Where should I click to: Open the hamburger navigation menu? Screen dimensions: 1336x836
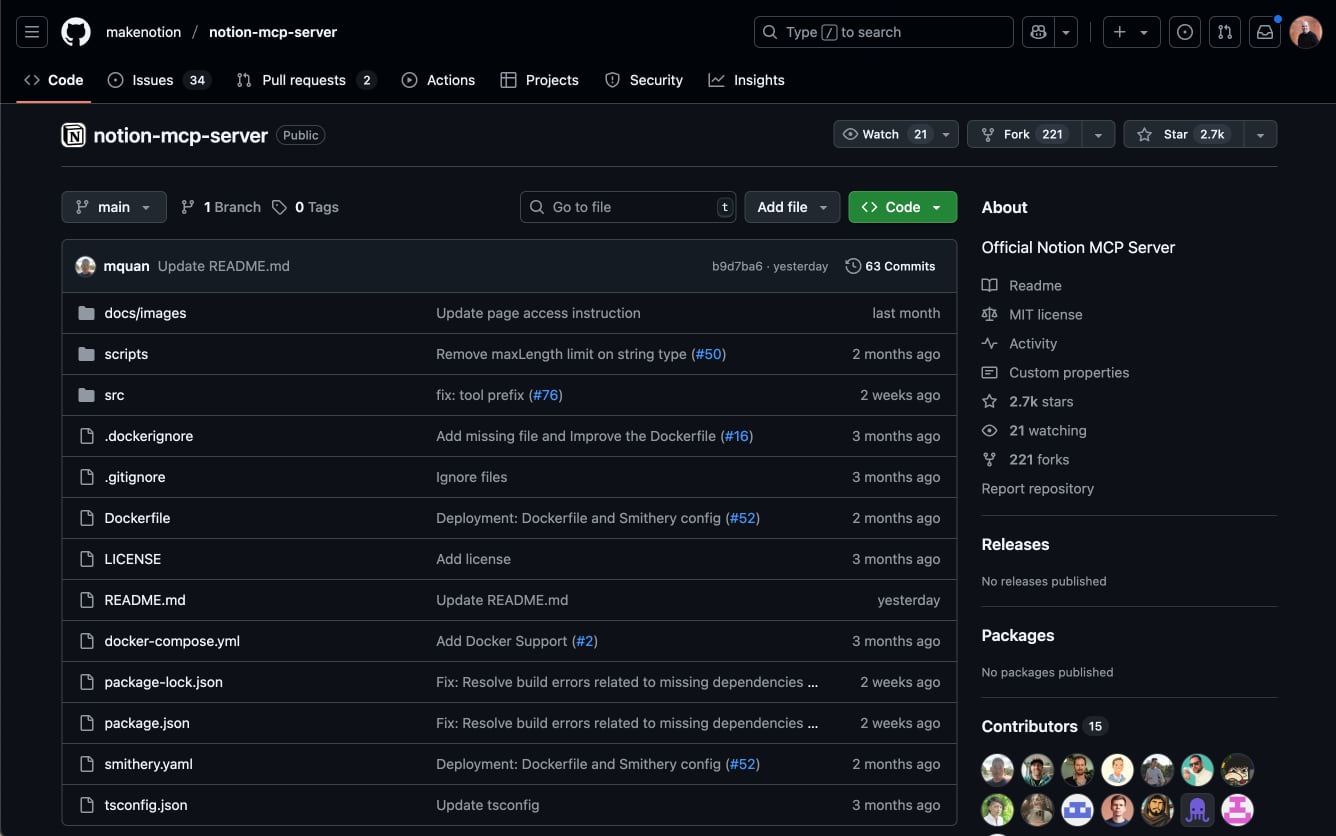32,32
